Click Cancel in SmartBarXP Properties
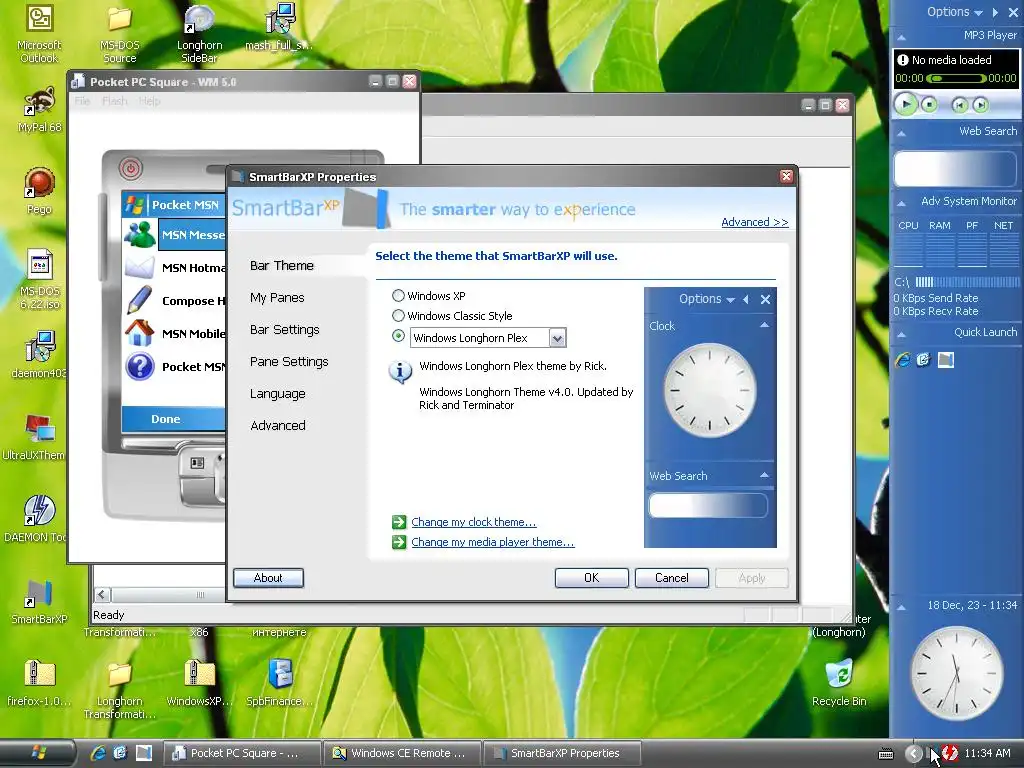 click(x=671, y=578)
